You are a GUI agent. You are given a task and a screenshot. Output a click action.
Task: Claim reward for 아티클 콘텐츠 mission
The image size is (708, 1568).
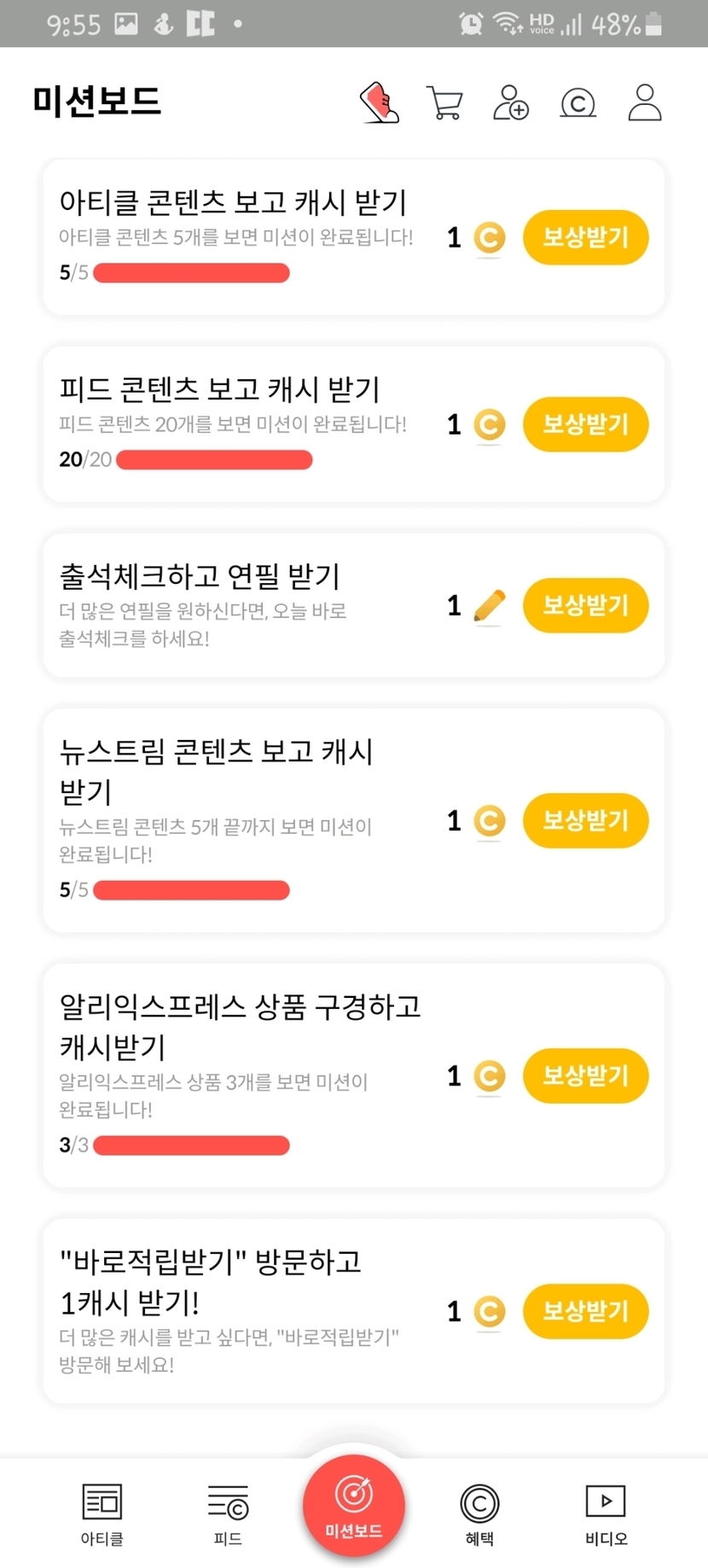coord(585,237)
